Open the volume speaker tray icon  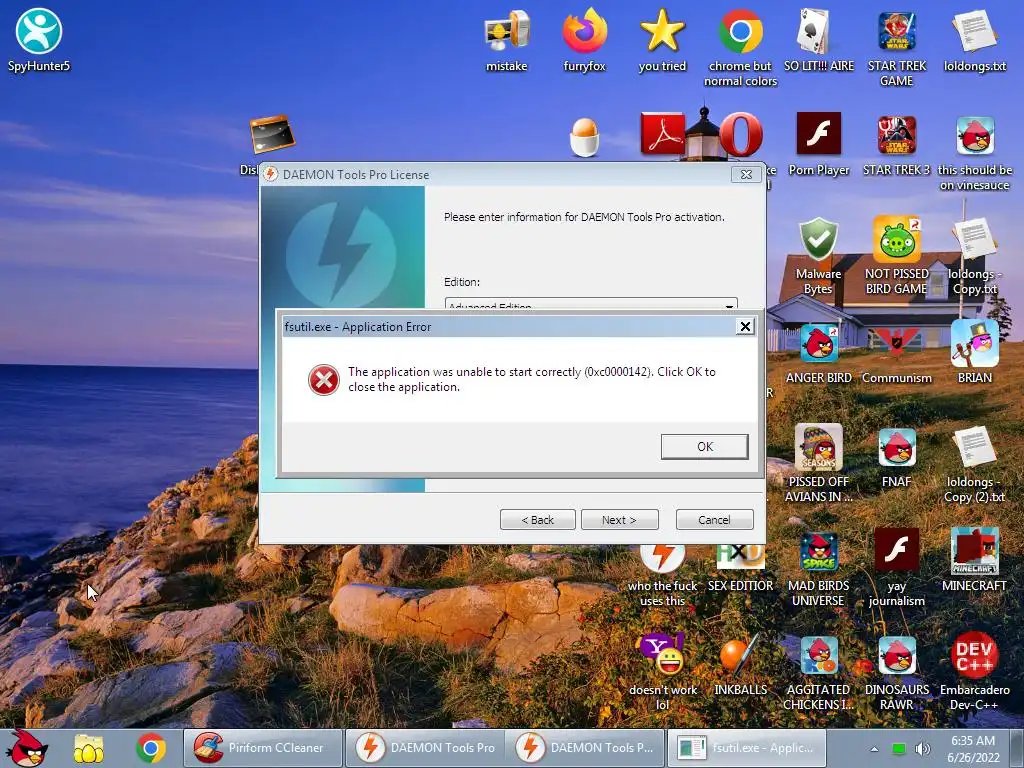click(922, 749)
